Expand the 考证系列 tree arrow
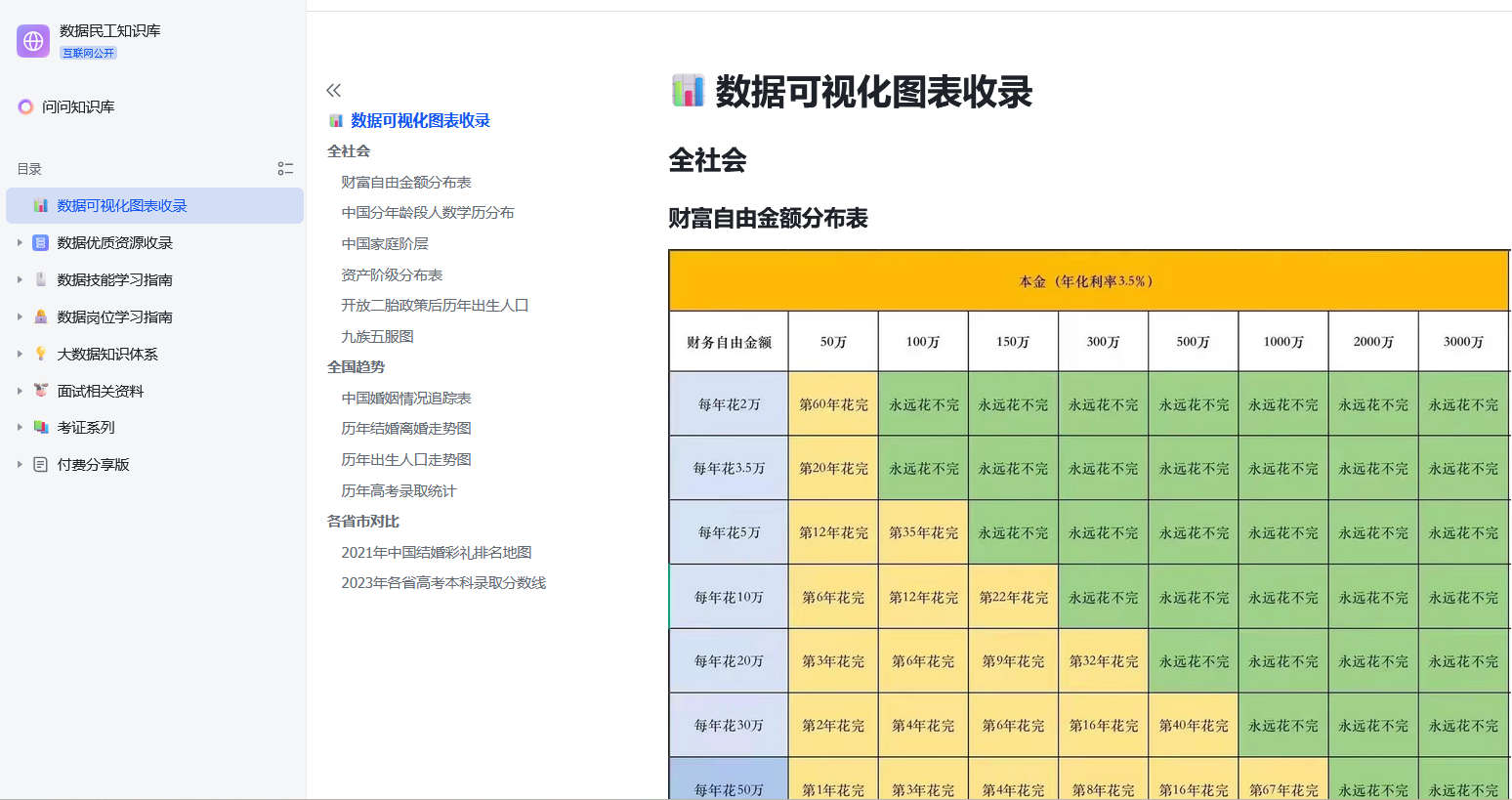The width and height of the screenshot is (1512, 800). coord(19,427)
